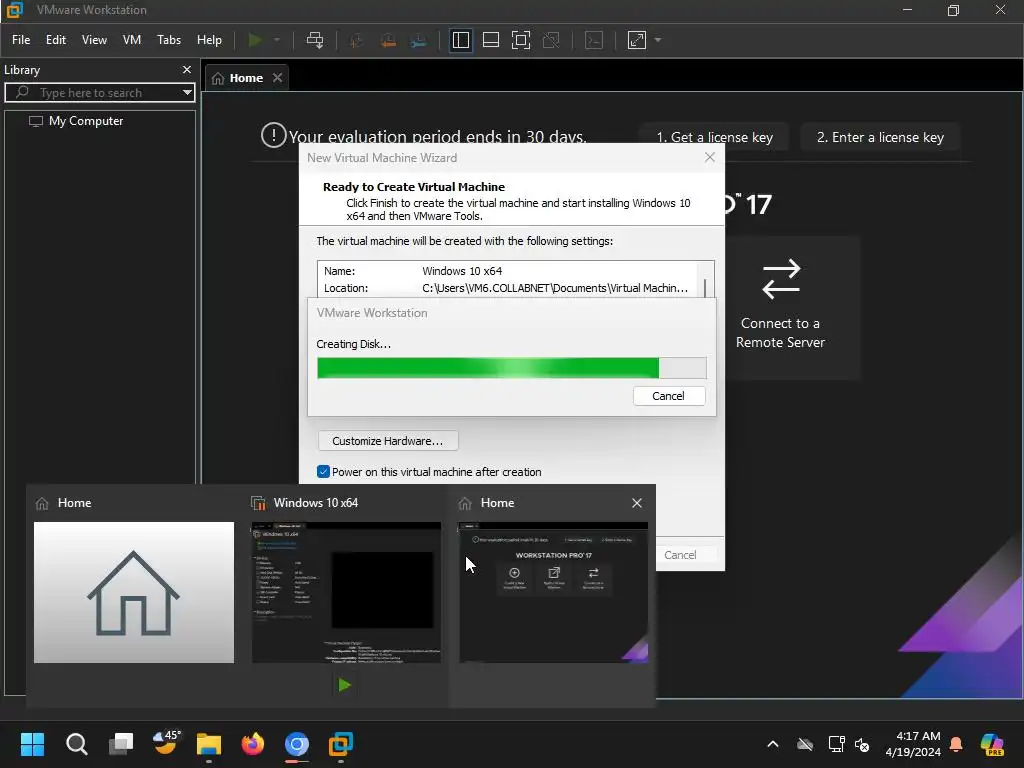
Task: Enter full screen mode icon
Action: point(520,40)
